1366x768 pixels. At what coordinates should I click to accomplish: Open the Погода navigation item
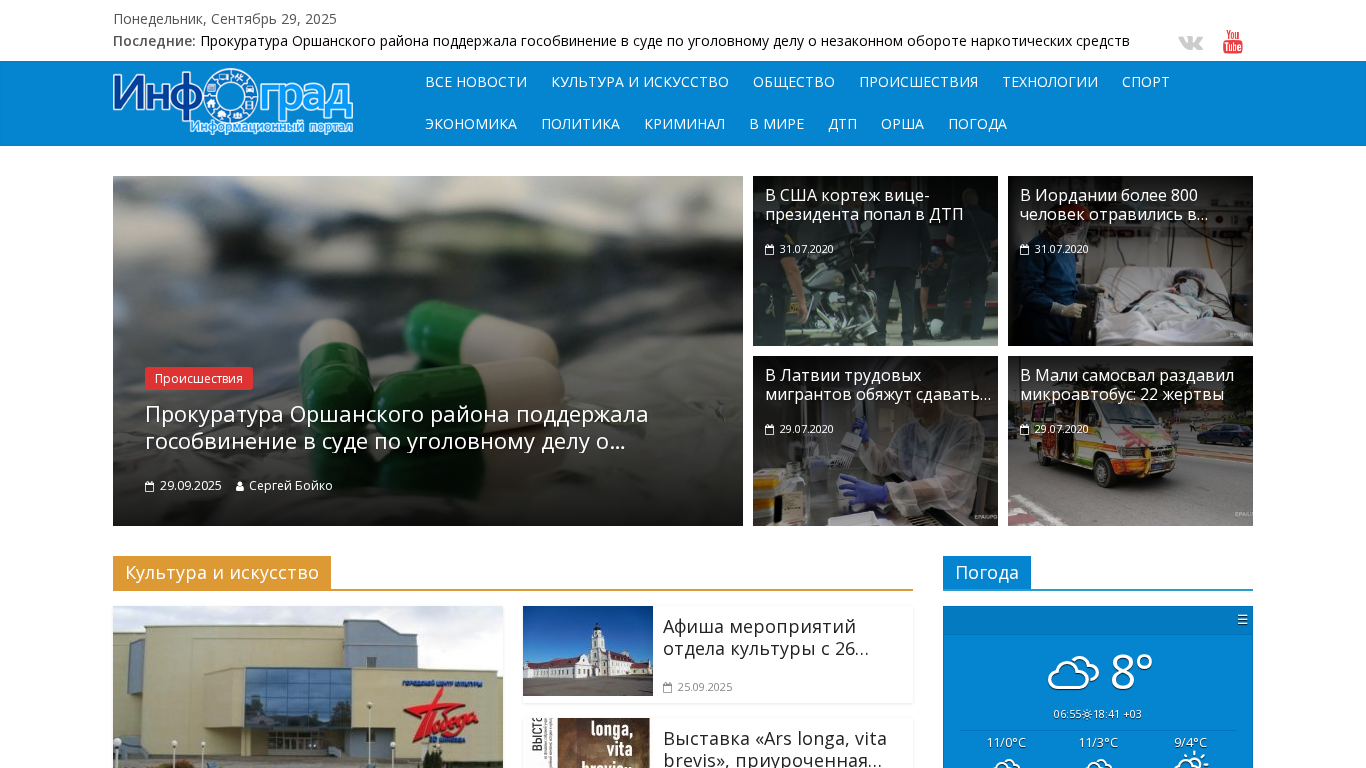[x=977, y=124]
